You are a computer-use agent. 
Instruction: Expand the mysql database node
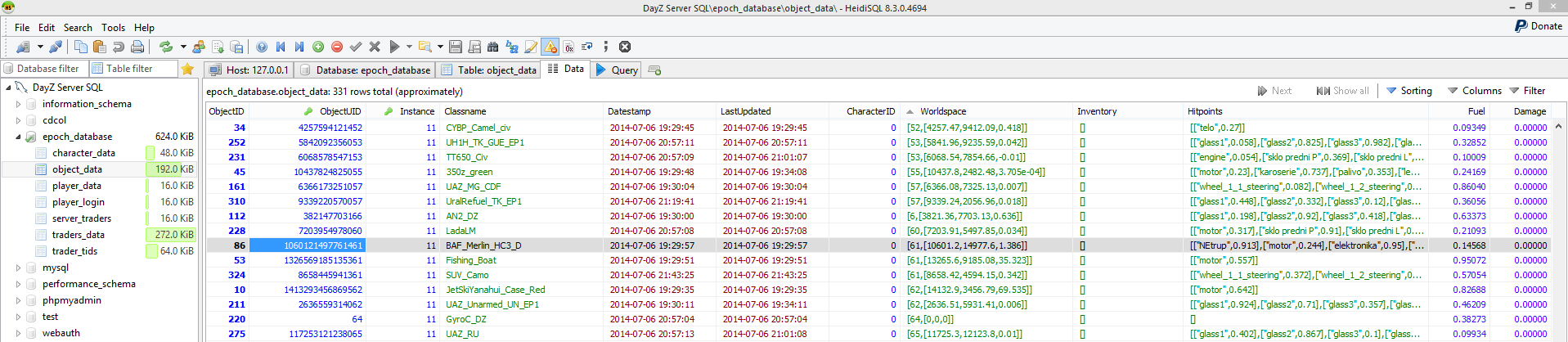(18, 268)
